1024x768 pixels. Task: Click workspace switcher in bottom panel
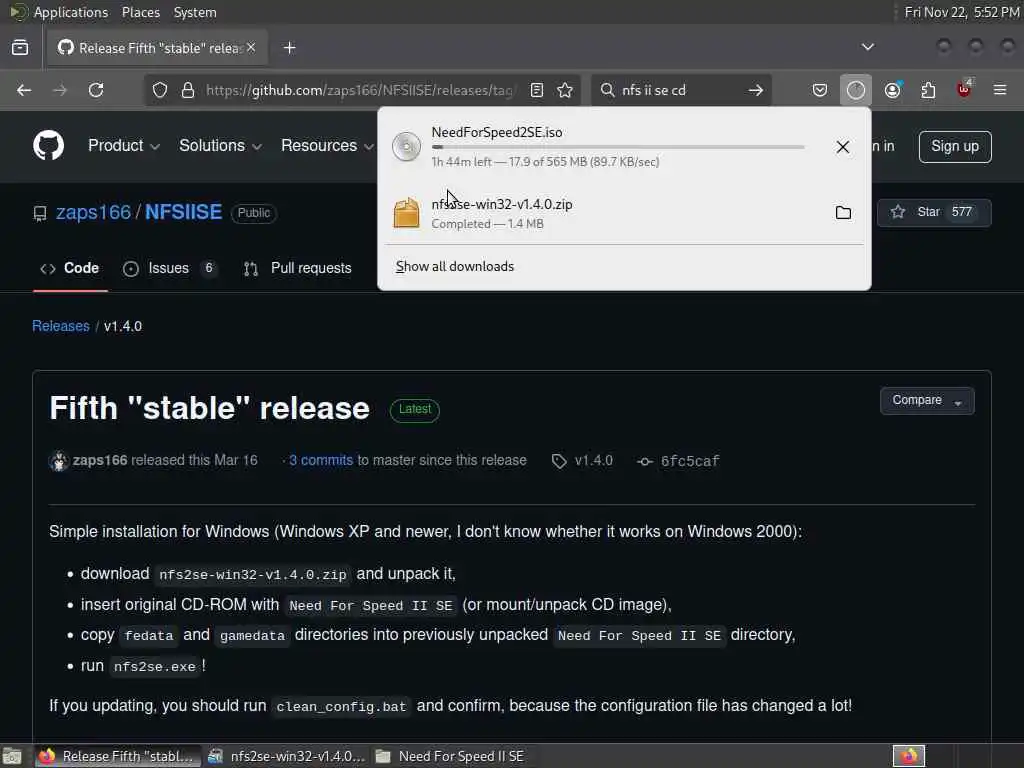[909, 756]
